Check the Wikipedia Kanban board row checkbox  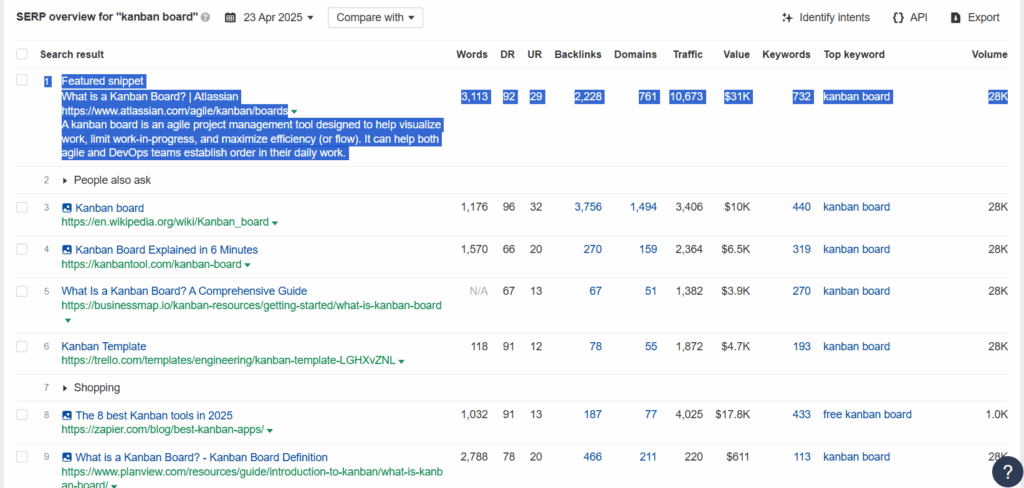click(22, 207)
